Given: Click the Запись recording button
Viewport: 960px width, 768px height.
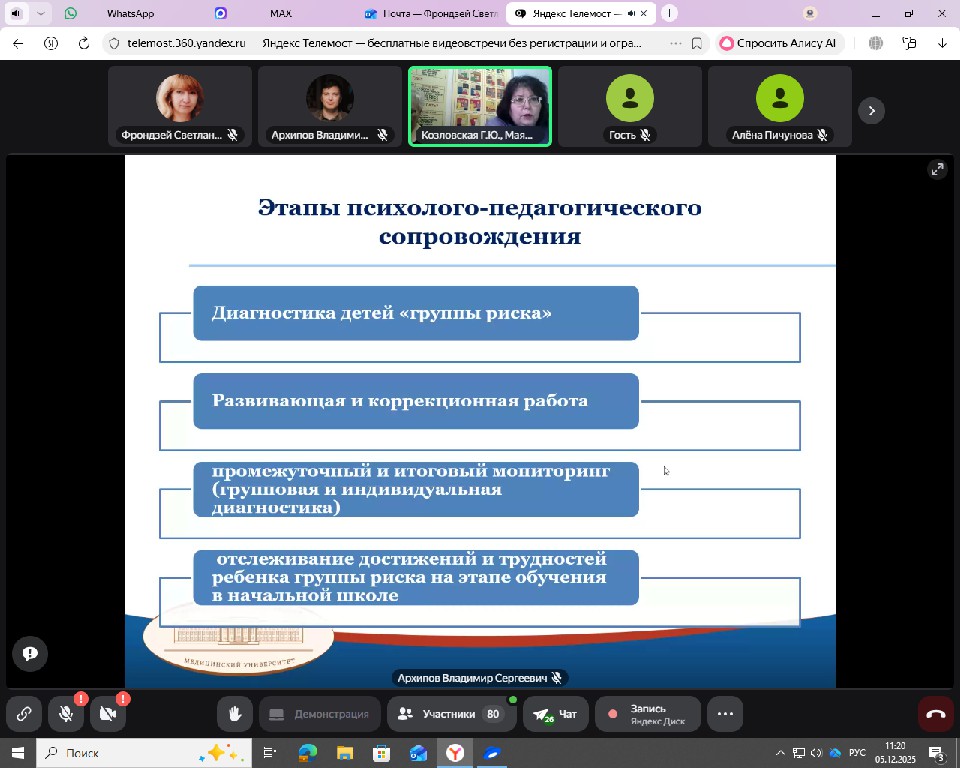Looking at the screenshot, I should (x=648, y=714).
